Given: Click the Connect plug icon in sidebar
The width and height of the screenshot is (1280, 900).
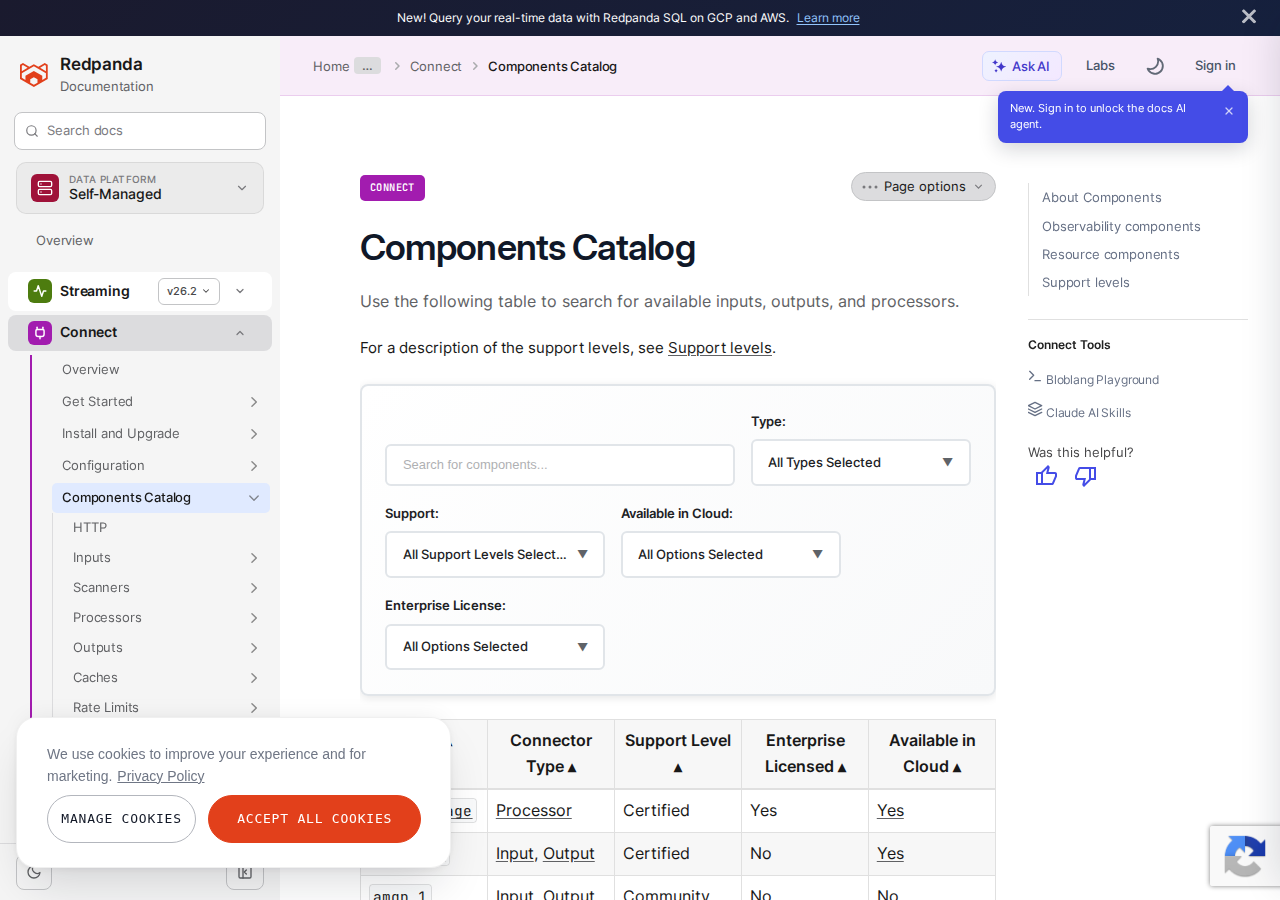Looking at the screenshot, I should [40, 333].
